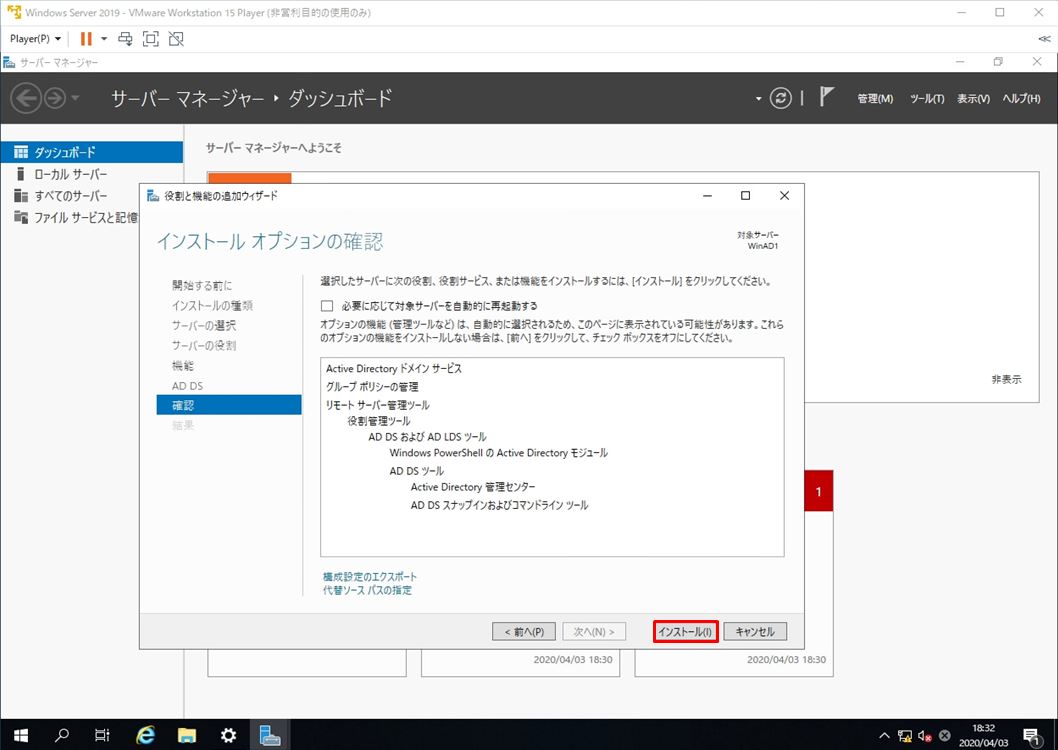
Task: Click AD DS および AD LDS ツール entry
Action: 427,437
